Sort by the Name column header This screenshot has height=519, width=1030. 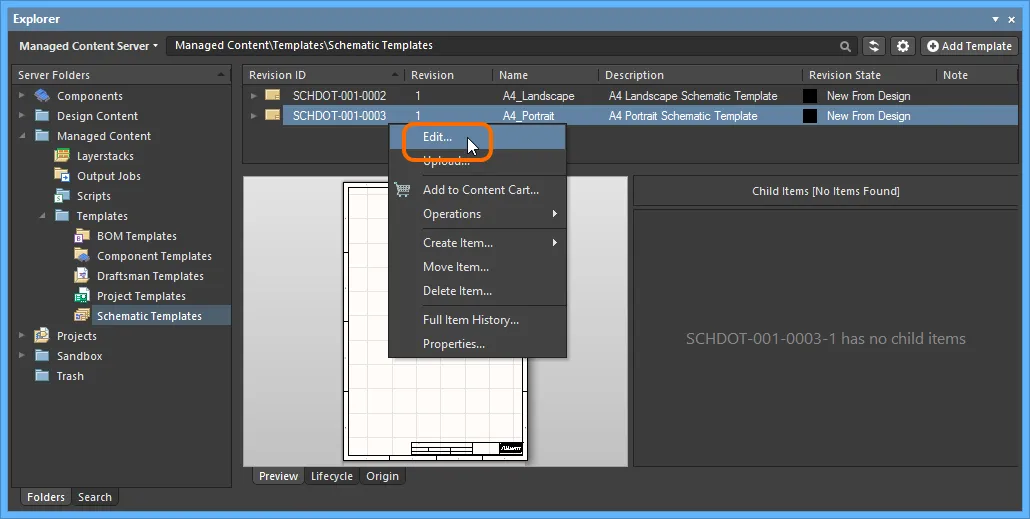click(545, 75)
